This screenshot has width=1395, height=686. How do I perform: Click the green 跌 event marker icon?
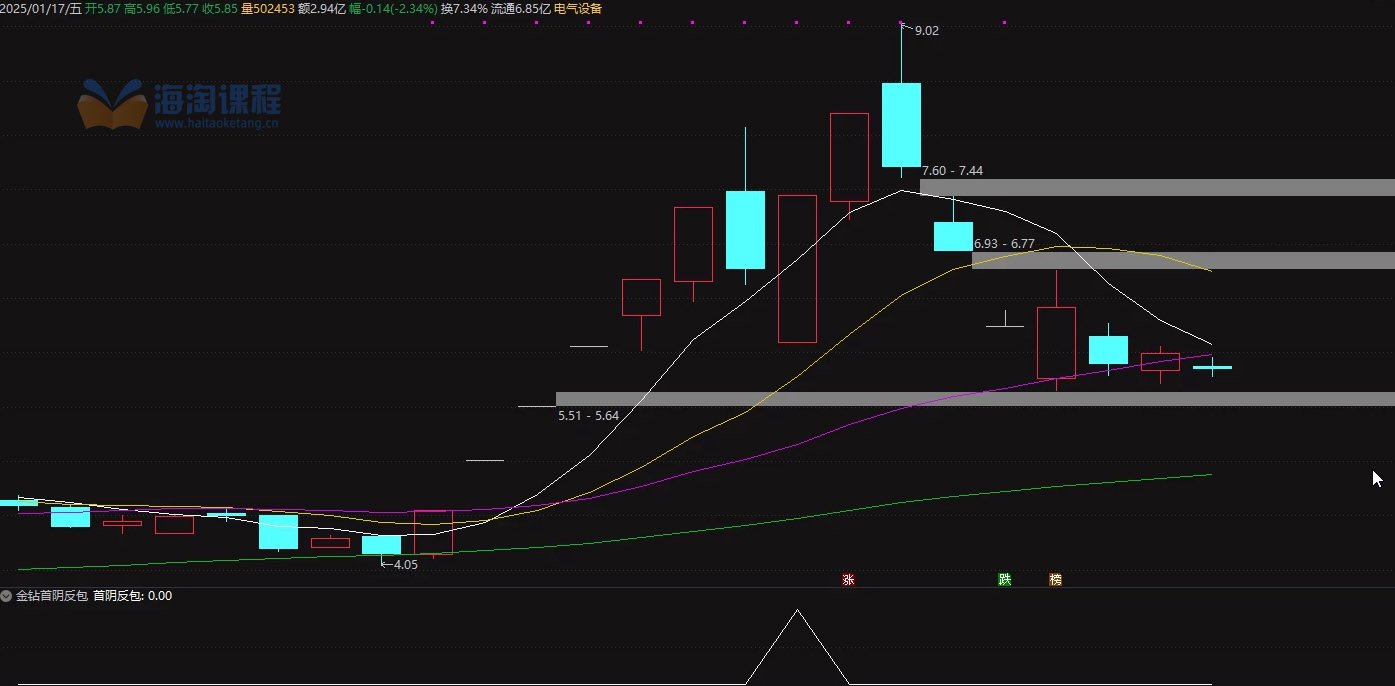pyautogui.click(x=1004, y=579)
